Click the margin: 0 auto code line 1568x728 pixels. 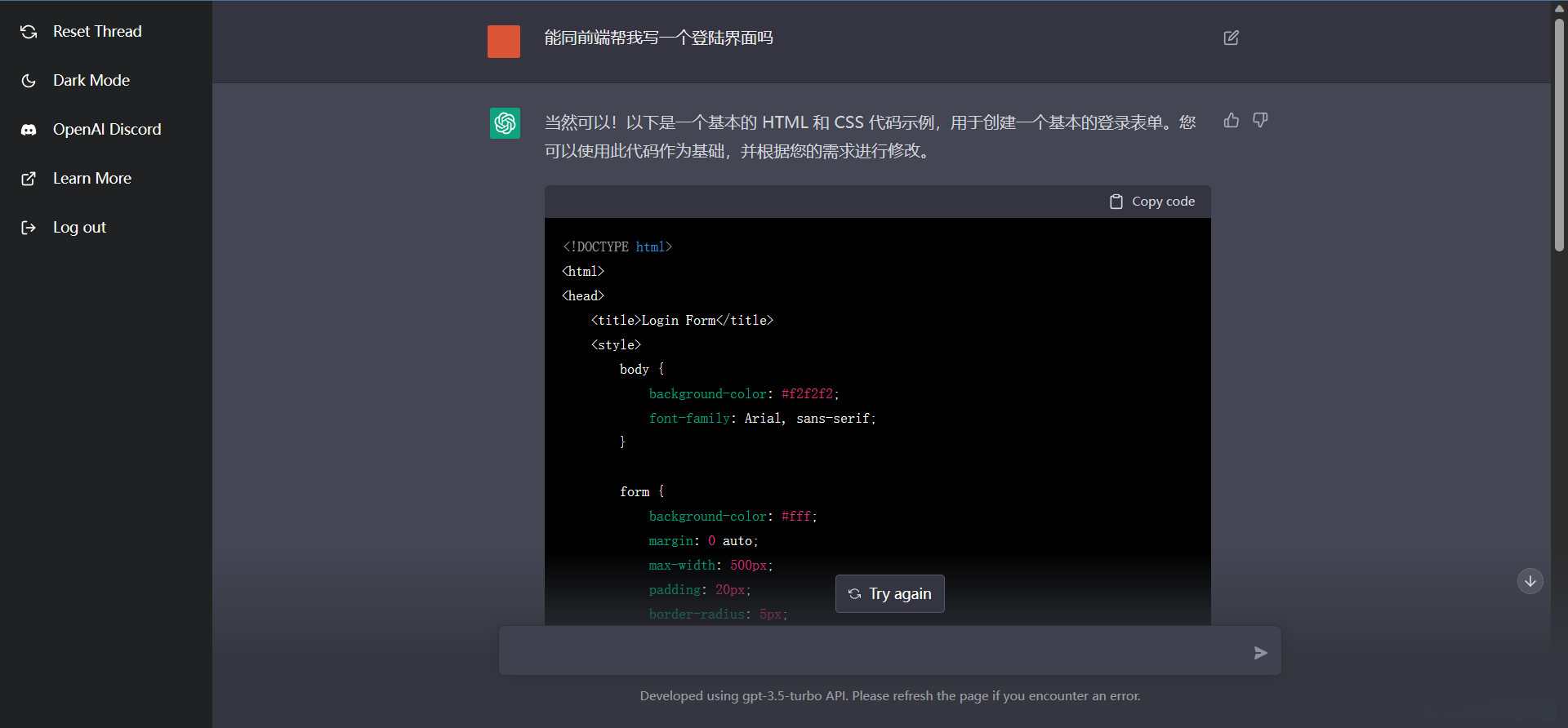[x=703, y=541]
